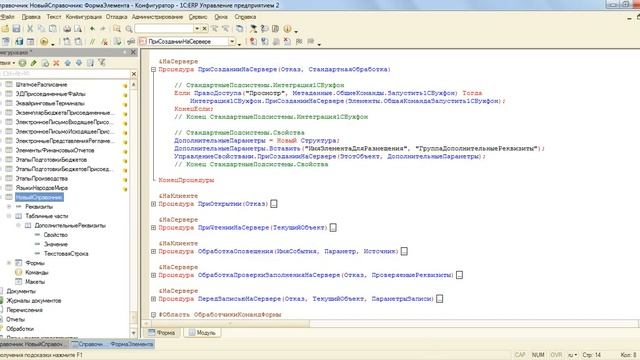Image resolution: width=640 pixels, height=360 pixels.
Task: Clear the toolbar search box with X
Action: (204, 29)
